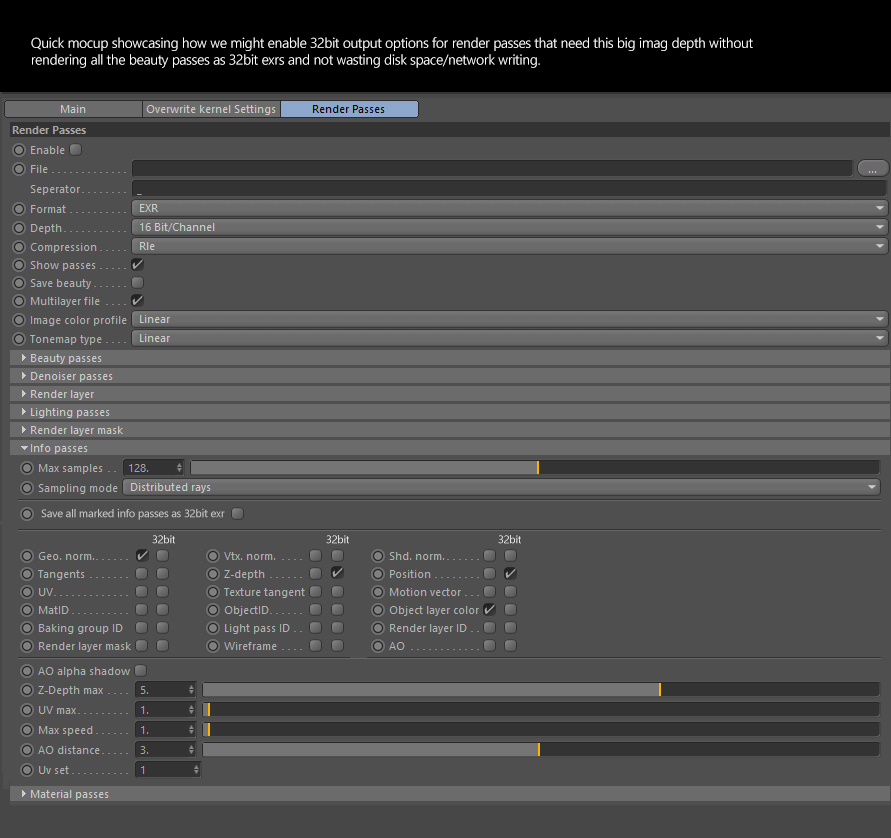Image resolution: width=891 pixels, height=838 pixels.
Task: Click the animation dot beside Enable
Action: [19, 150]
